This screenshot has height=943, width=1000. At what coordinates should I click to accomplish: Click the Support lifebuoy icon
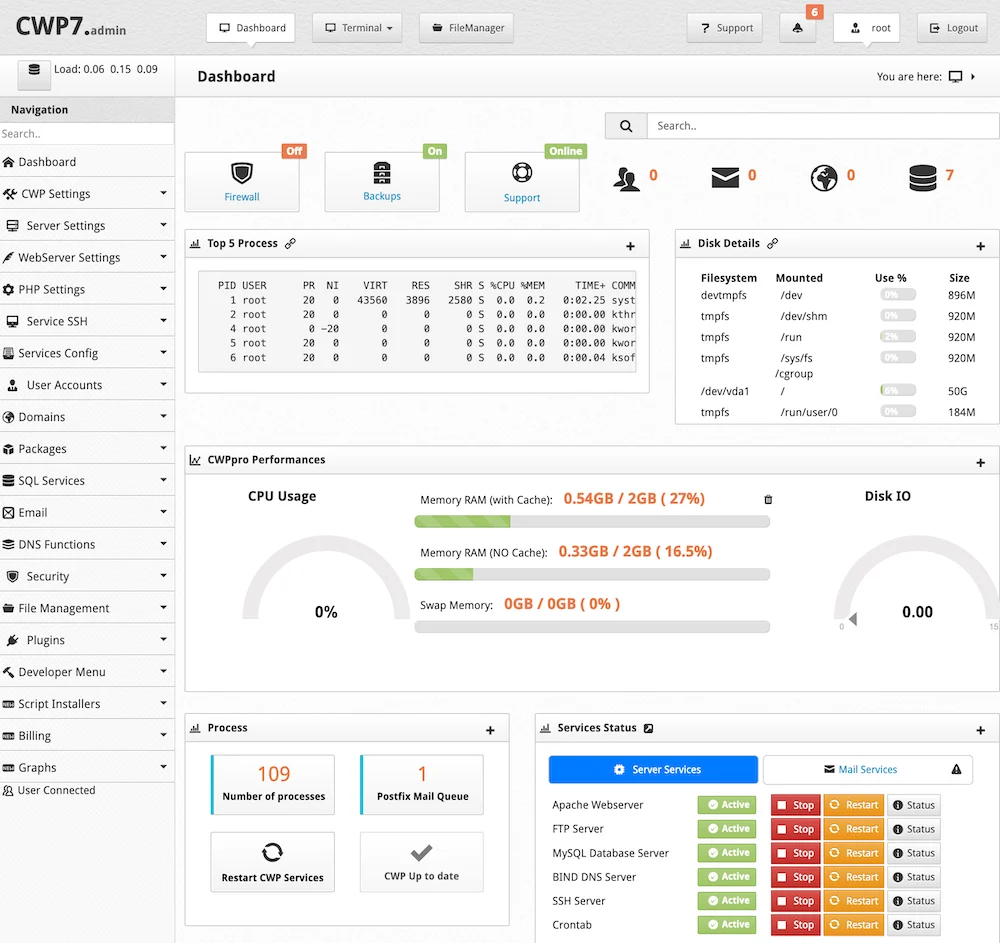click(x=521, y=172)
